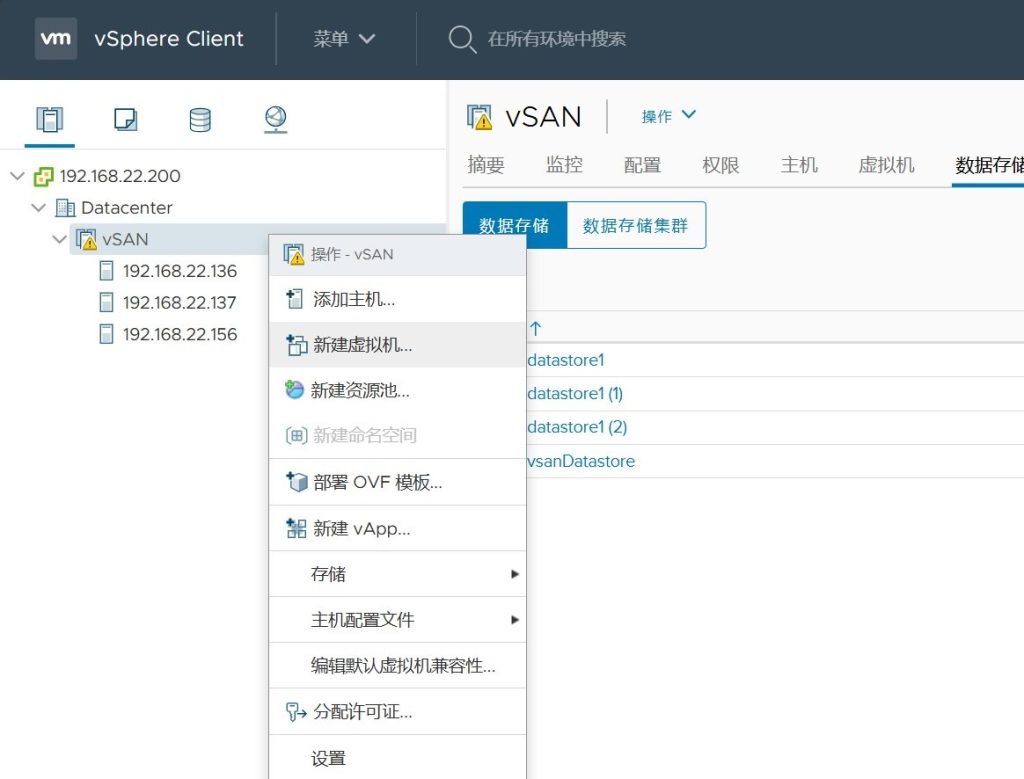Viewport: 1024px width, 779px height.
Task: Click the sort ascending arrow in table header
Action: pyautogui.click(x=536, y=328)
